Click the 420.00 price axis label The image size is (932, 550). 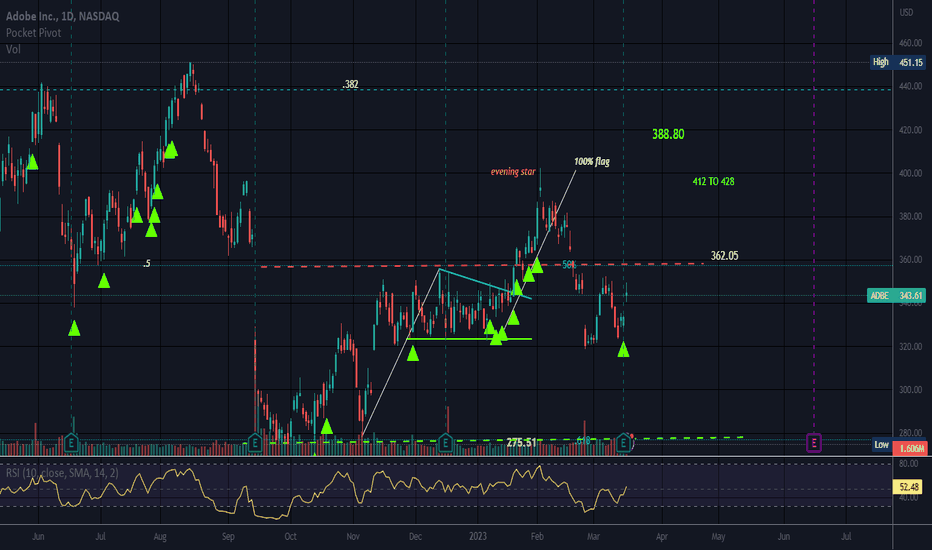pyautogui.click(x=911, y=130)
